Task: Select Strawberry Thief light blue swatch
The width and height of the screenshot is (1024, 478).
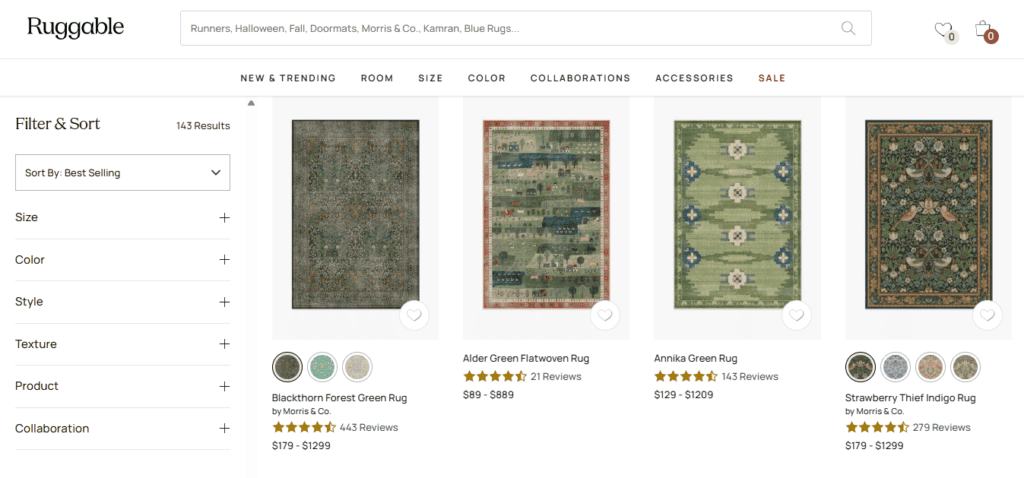Action: pyautogui.click(x=895, y=367)
